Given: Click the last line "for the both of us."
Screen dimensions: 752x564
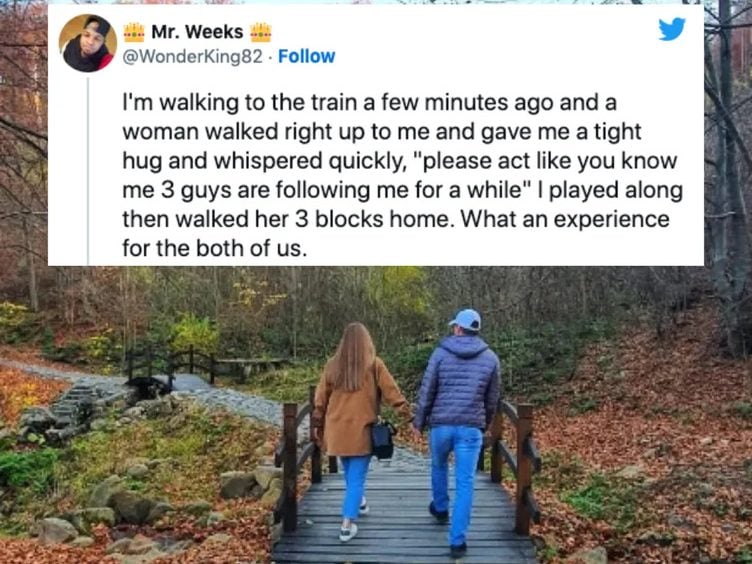Looking at the screenshot, I should (214, 248).
